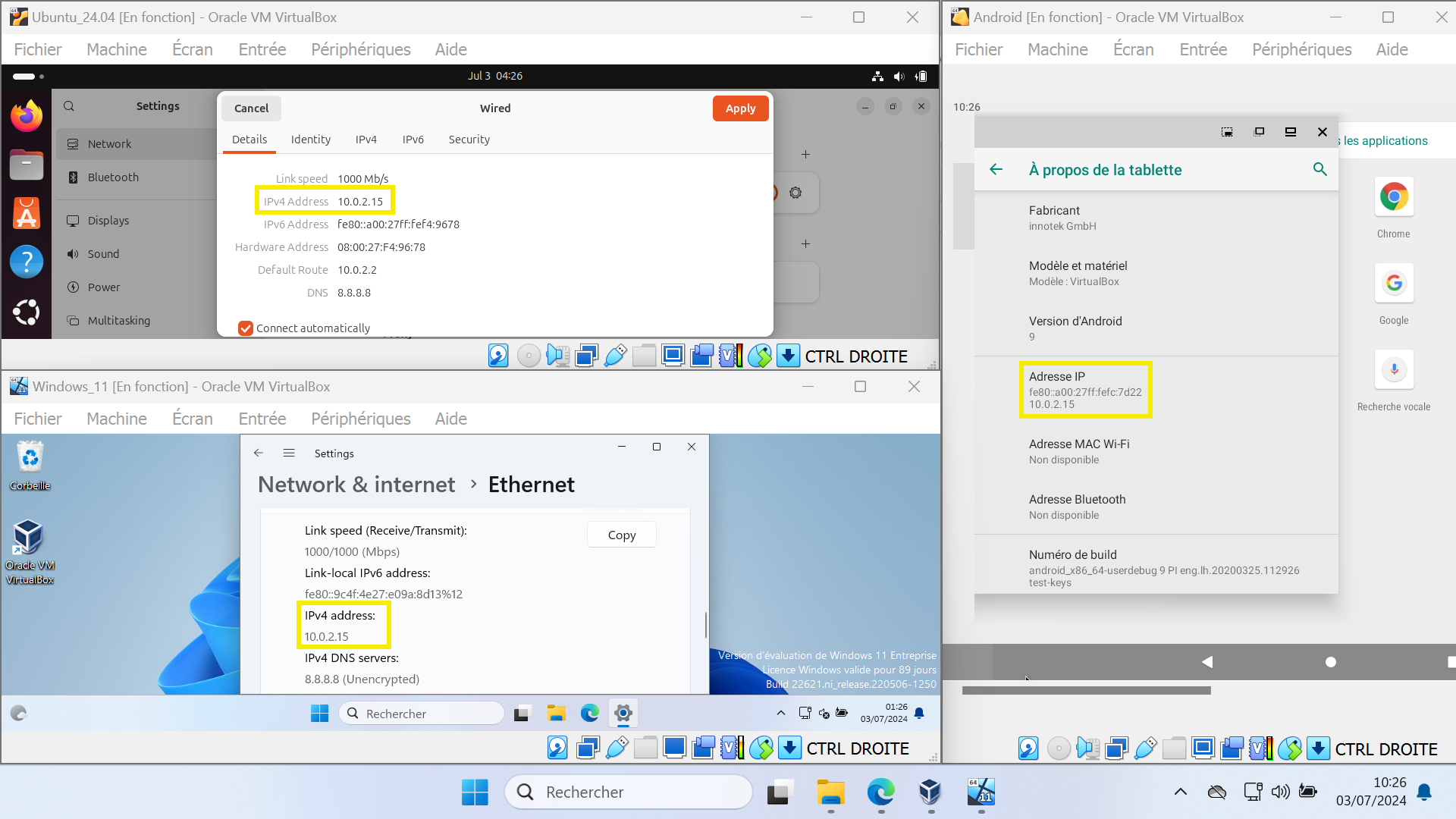Open VirtualBox icon on host taskbar

930,792
